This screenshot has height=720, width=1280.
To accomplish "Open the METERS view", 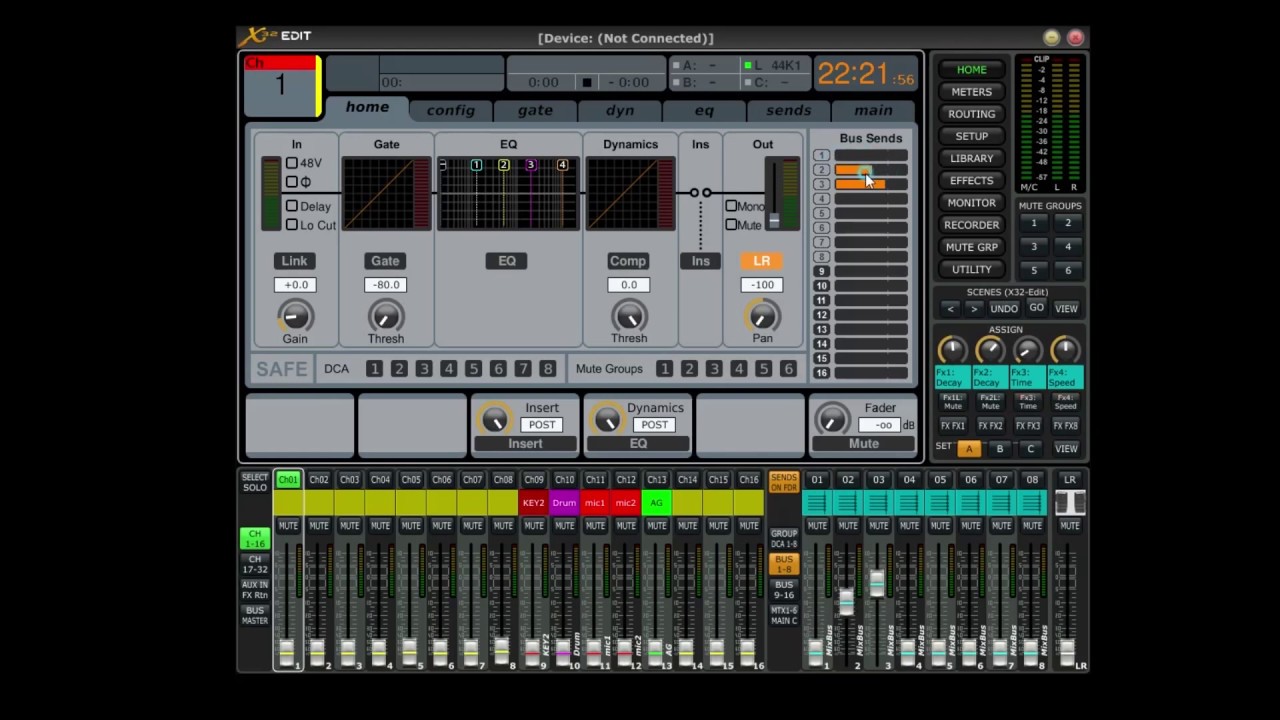I will (971, 92).
